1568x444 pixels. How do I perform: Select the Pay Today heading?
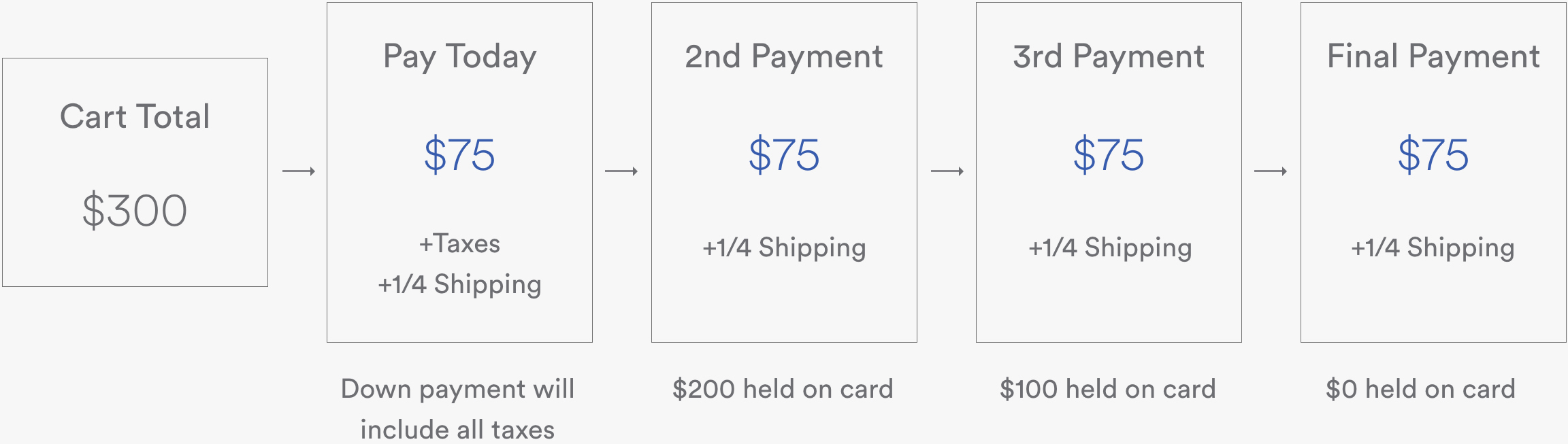459,56
